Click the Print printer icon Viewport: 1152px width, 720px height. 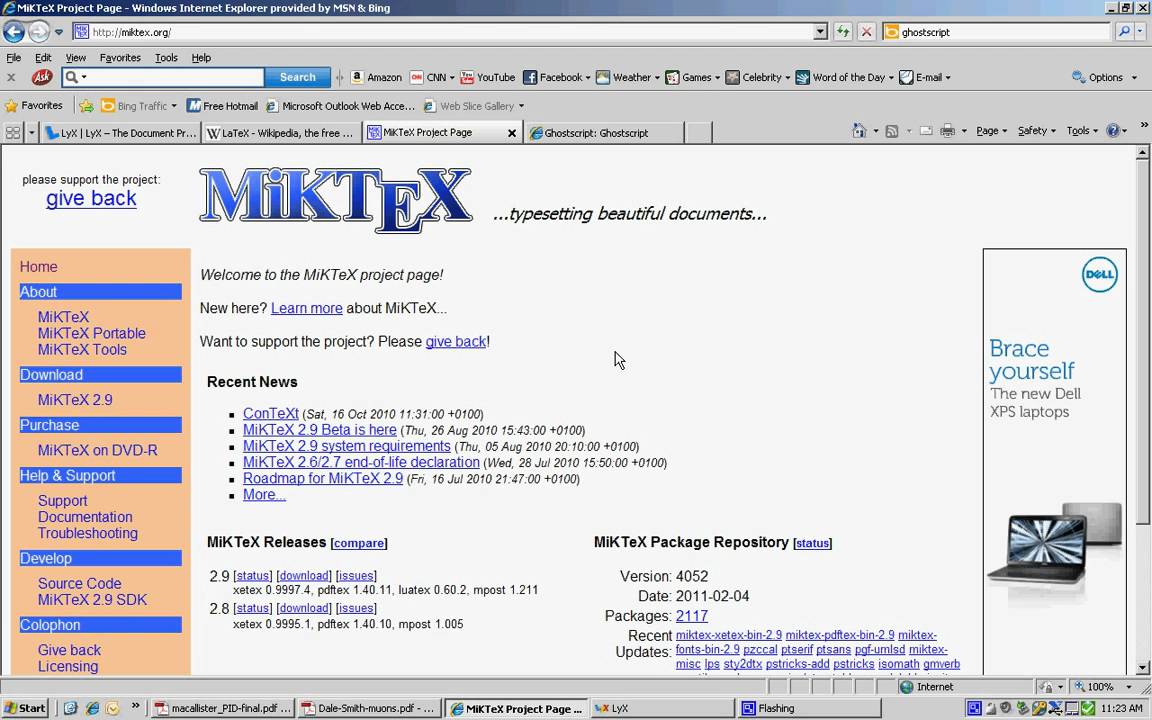[x=948, y=131]
